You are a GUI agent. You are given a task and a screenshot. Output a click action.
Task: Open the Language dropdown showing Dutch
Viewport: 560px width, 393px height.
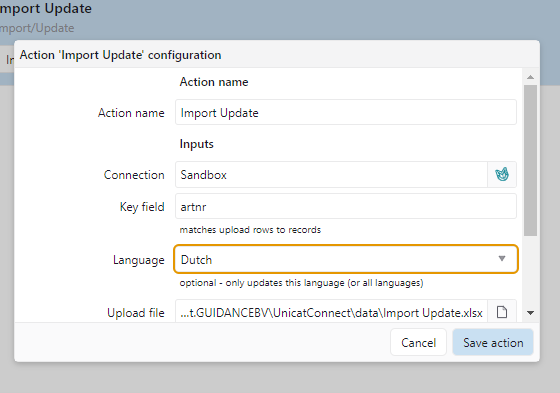coord(346,259)
